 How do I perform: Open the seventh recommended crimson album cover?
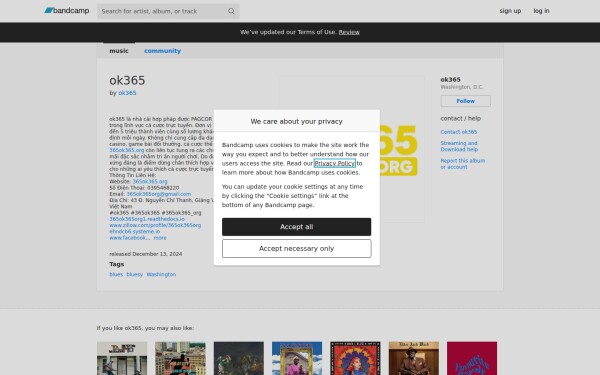[x=472, y=358]
